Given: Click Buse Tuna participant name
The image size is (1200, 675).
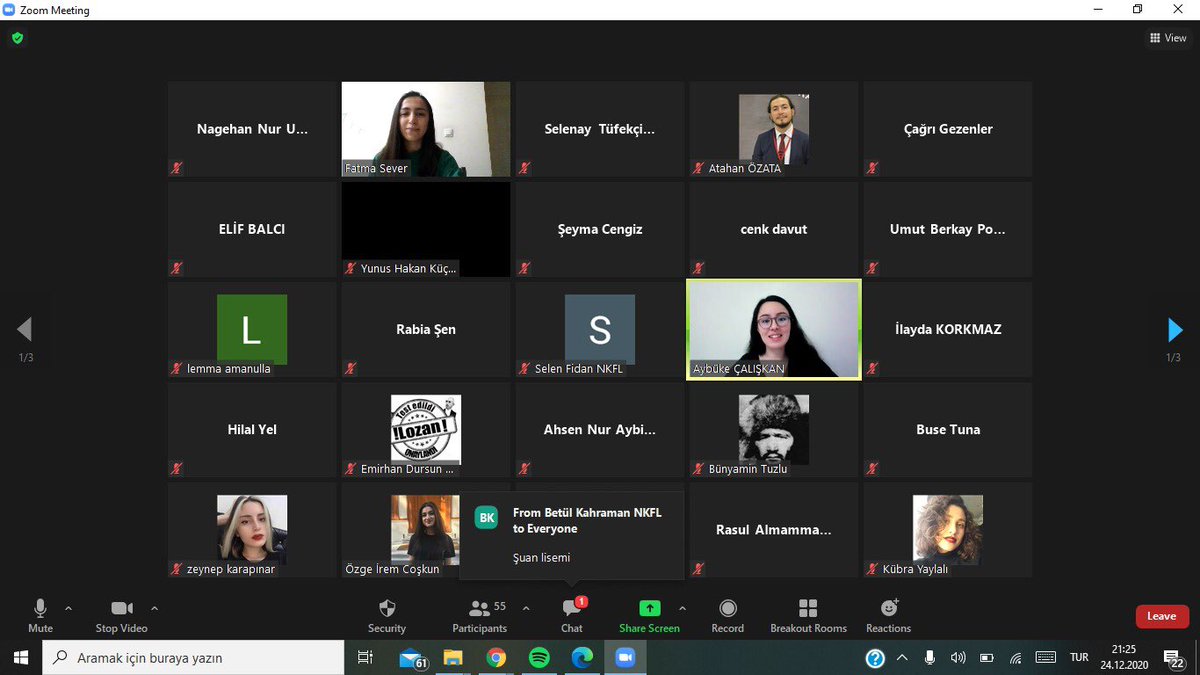Looking at the screenshot, I should [x=948, y=429].
